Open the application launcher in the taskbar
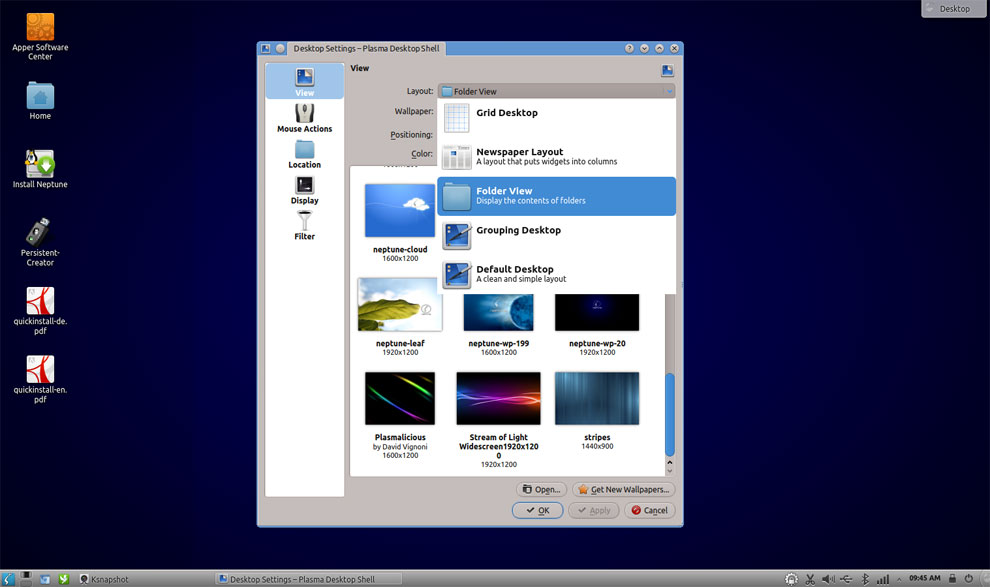This screenshot has width=990, height=587. click(8, 579)
